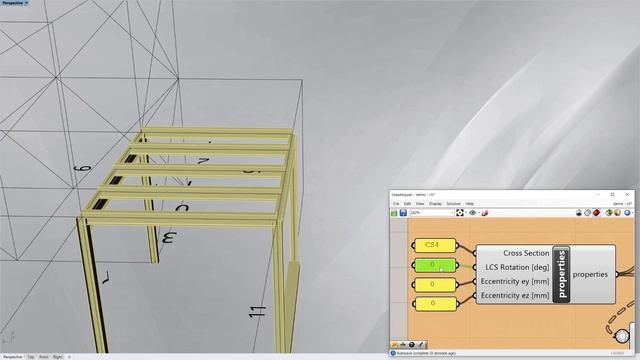
Task: Click the green Open File icon in Grasshopper
Action: point(394,213)
